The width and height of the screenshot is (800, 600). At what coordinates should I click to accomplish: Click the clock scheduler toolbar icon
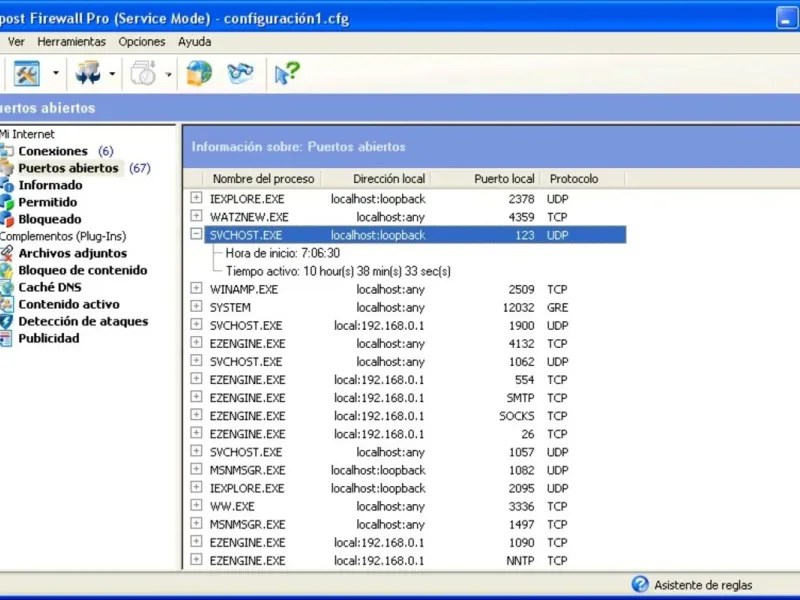tap(144, 74)
